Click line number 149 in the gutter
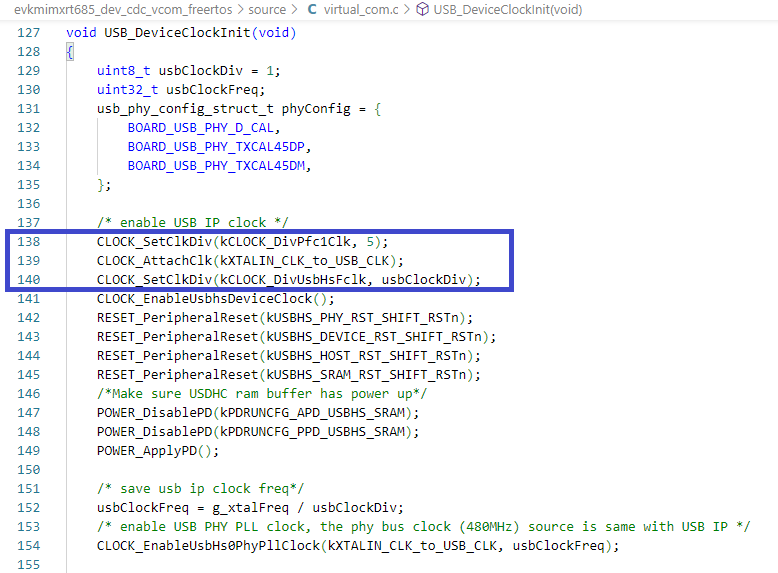Screen dimensions: 778x573 click(29, 450)
